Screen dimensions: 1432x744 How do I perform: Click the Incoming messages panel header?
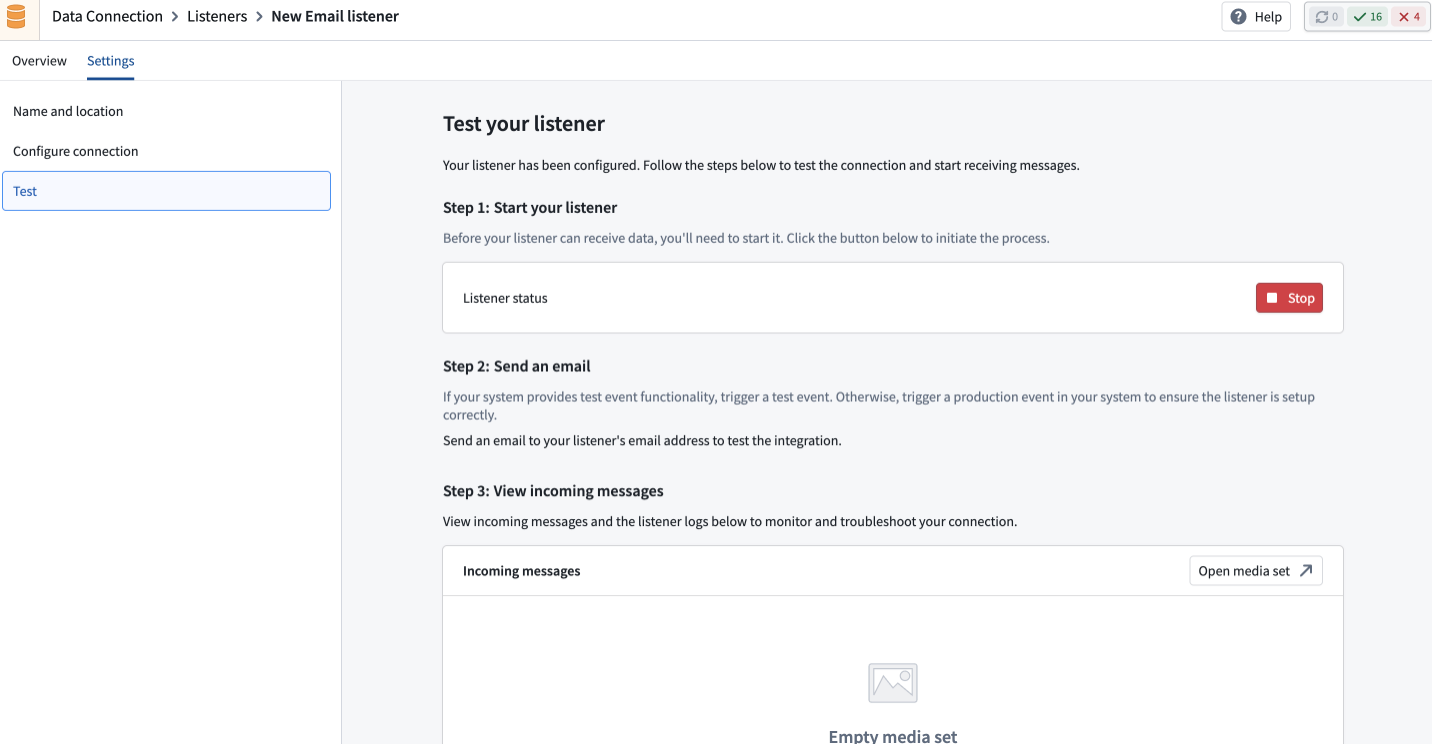[521, 570]
